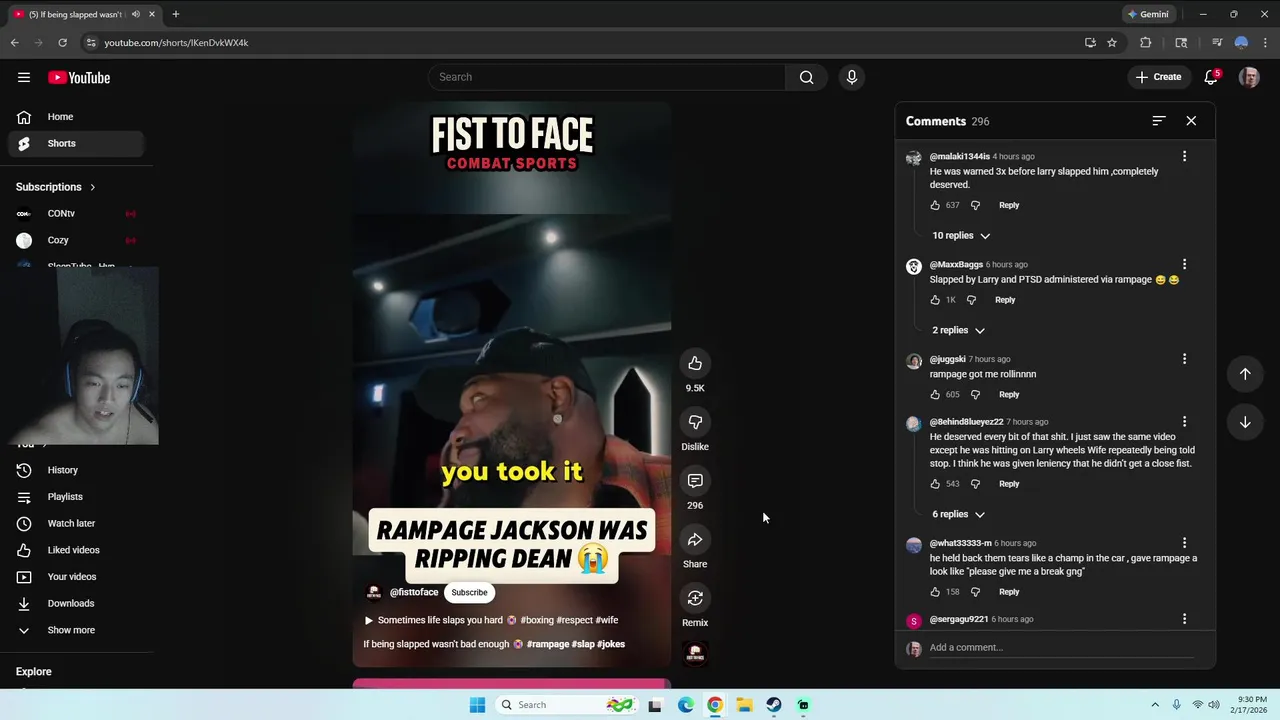Click the Add a comment field
Viewport: 1280px width, 720px height.
1061,648
